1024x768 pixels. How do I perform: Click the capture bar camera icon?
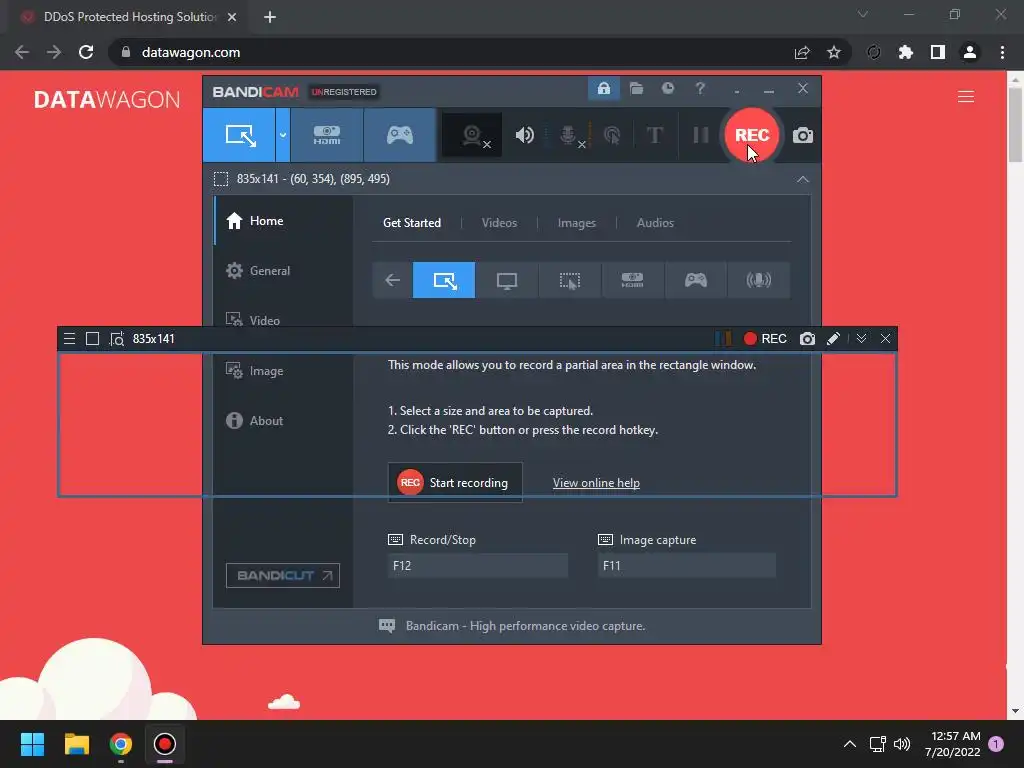click(x=807, y=338)
